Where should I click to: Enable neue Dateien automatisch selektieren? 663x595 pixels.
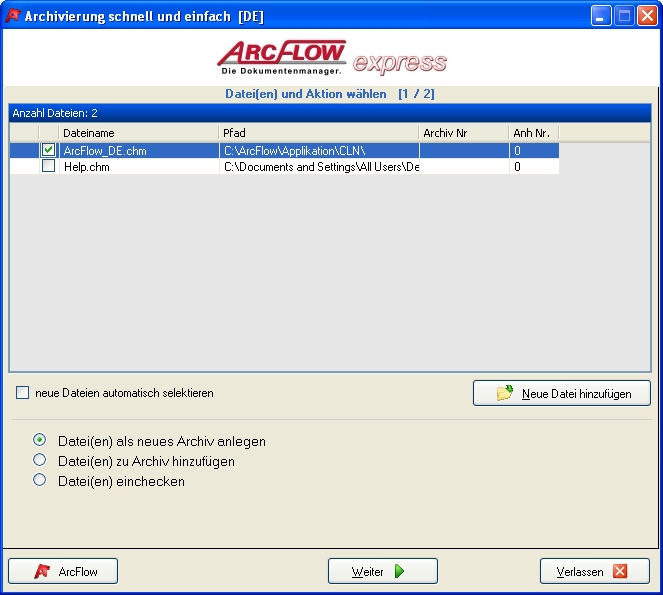(22, 392)
